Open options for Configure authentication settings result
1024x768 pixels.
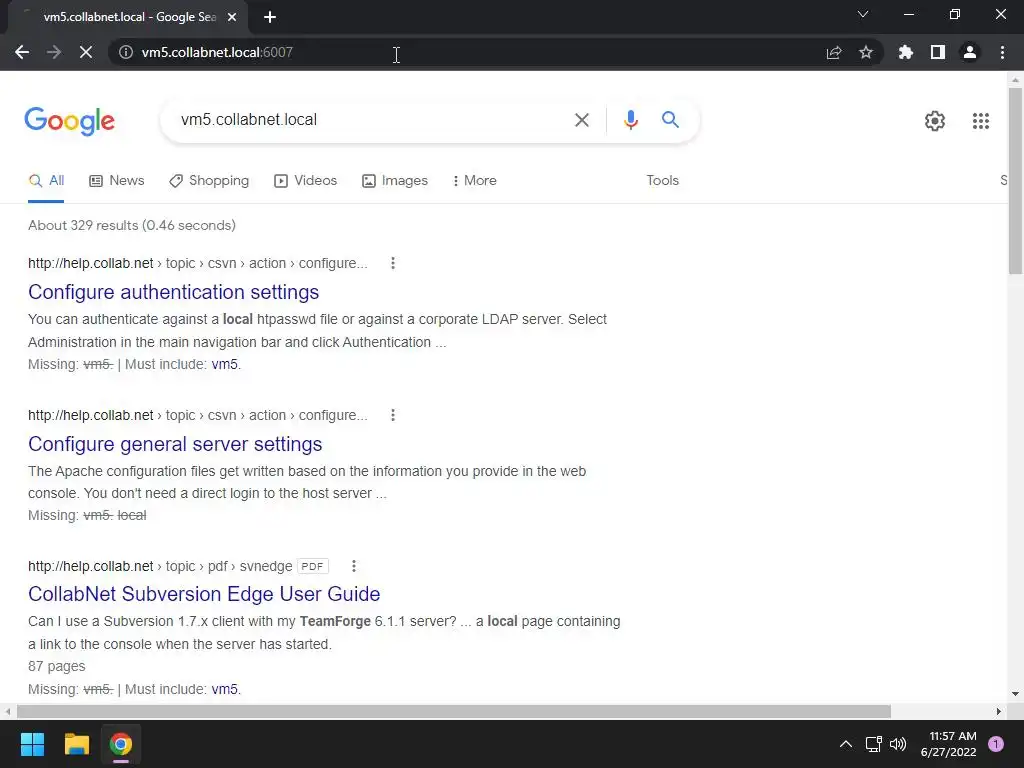pyautogui.click(x=392, y=263)
